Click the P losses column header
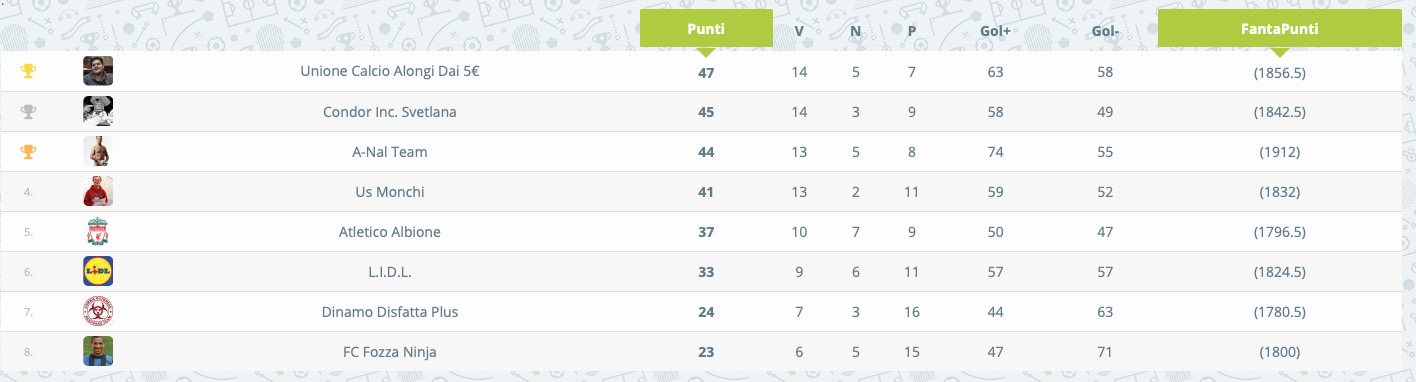 click(x=912, y=30)
